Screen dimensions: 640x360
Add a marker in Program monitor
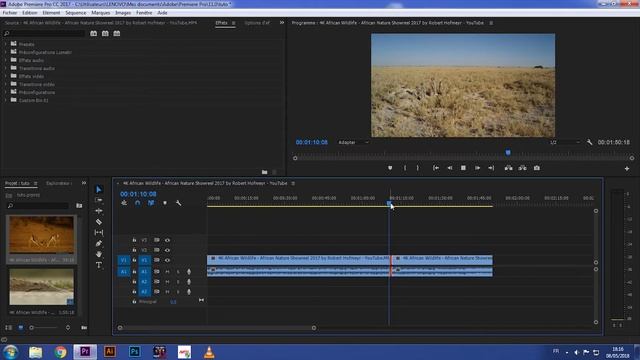[x=390, y=168]
